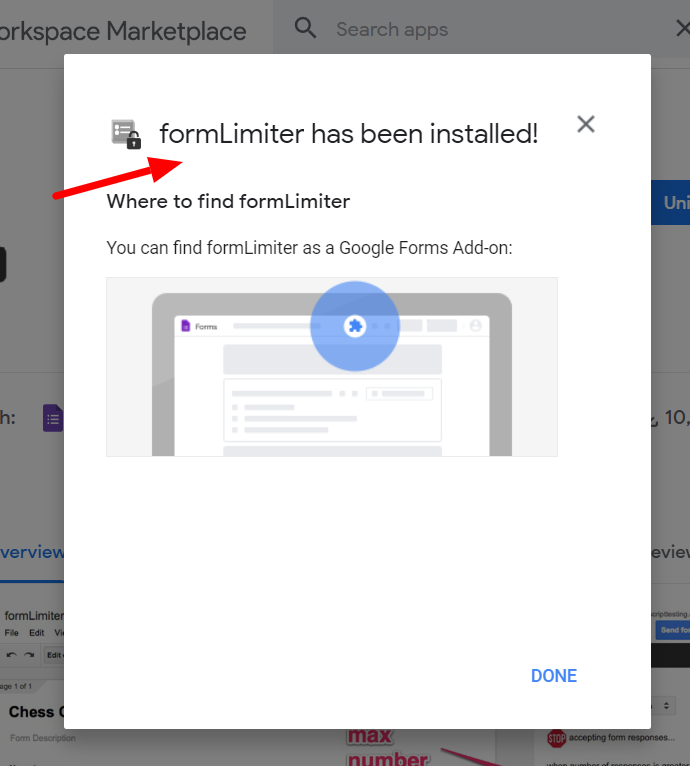Click the Workspace Marketplace title
Screen dimensions: 690x766
tap(123, 31)
